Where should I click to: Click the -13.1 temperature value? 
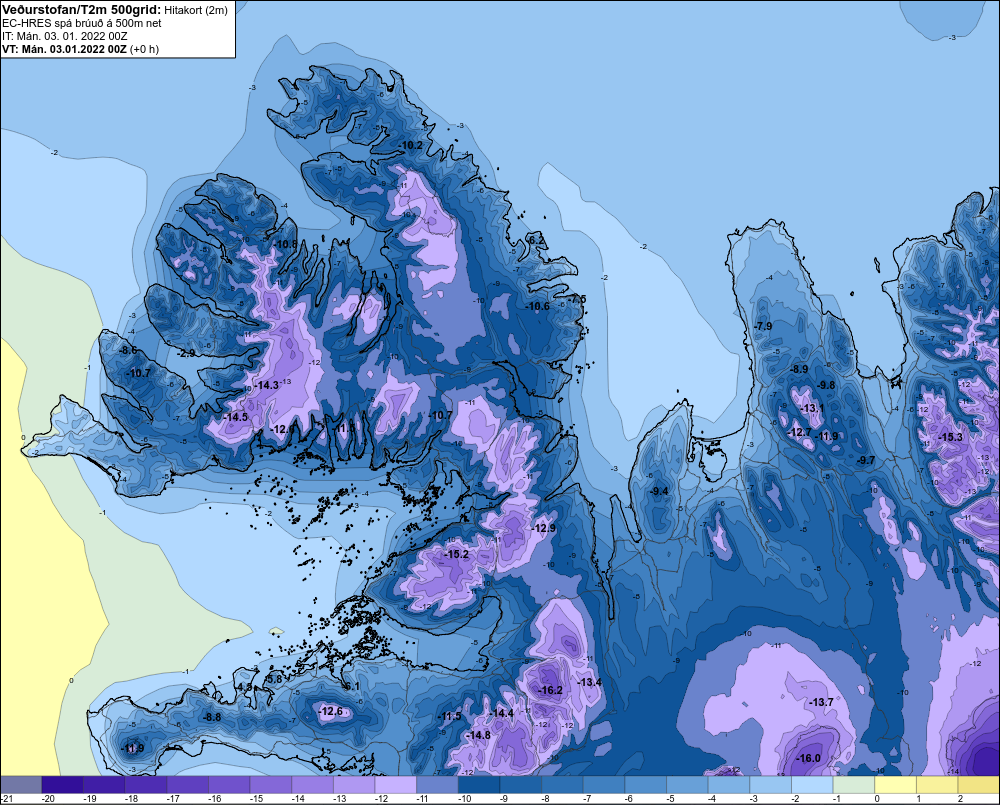click(x=812, y=408)
